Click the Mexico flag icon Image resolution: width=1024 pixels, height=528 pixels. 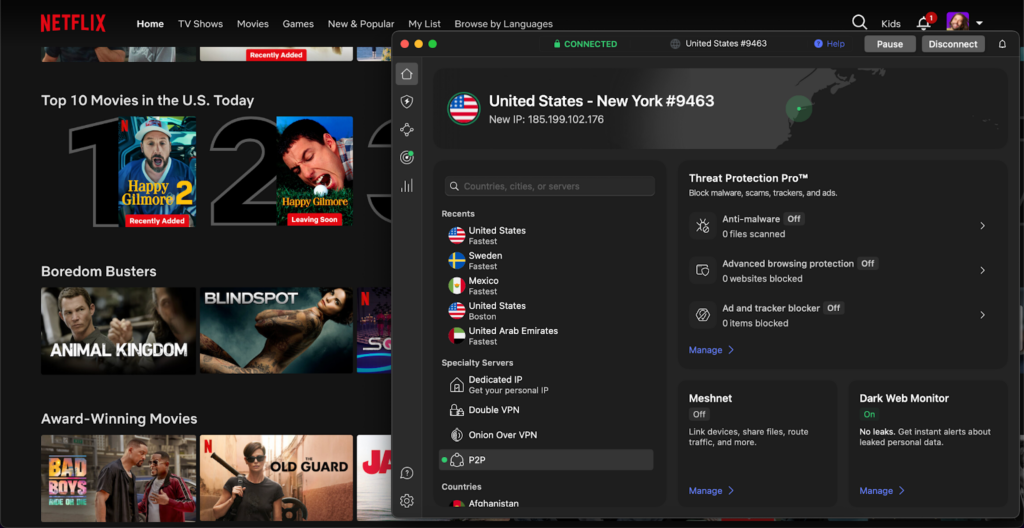pos(456,286)
